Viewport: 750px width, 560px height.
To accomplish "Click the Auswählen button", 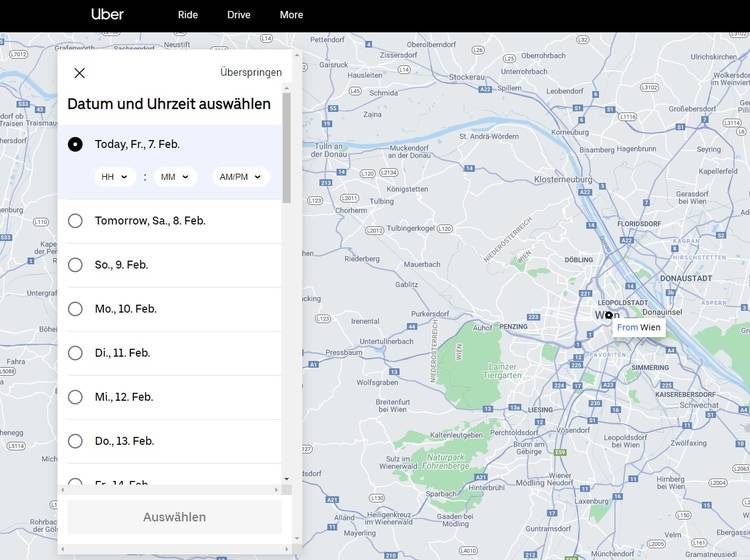I will (x=175, y=517).
